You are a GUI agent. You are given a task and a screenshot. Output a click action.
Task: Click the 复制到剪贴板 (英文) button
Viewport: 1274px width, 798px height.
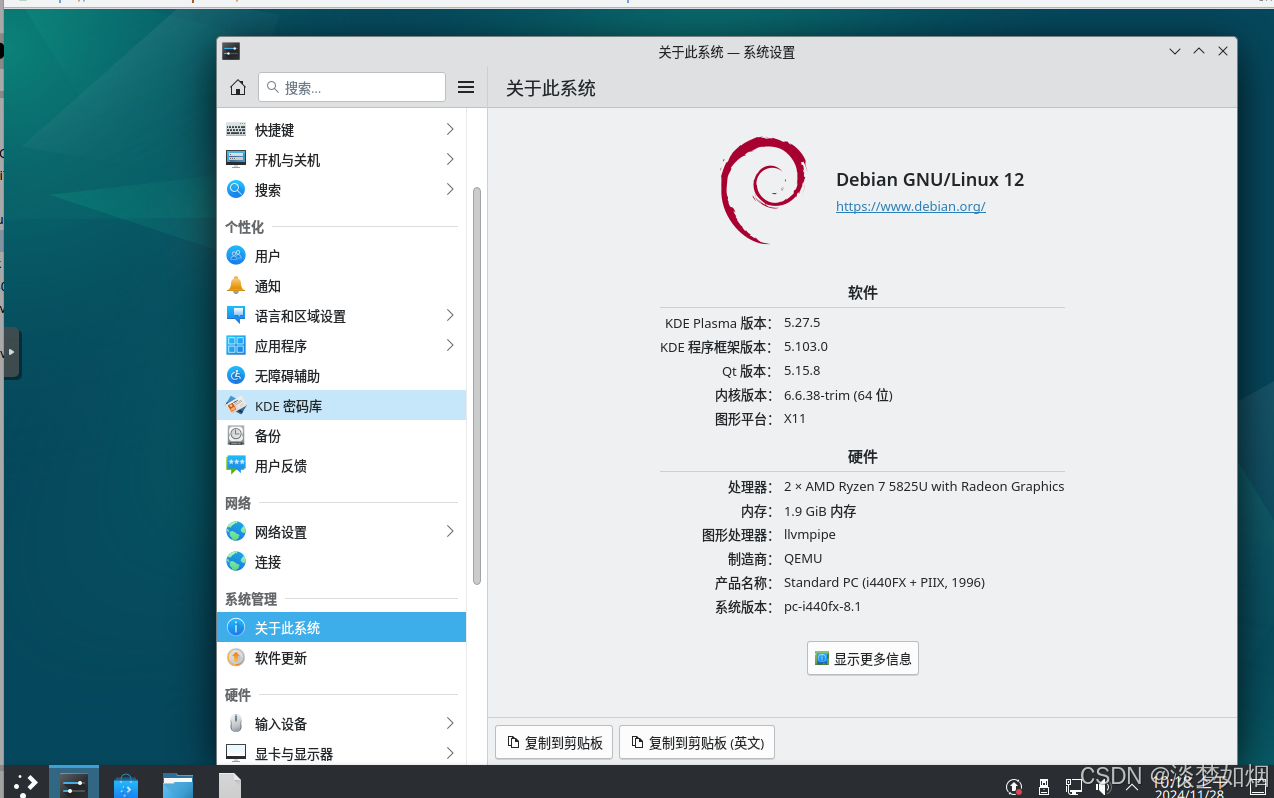pos(697,743)
